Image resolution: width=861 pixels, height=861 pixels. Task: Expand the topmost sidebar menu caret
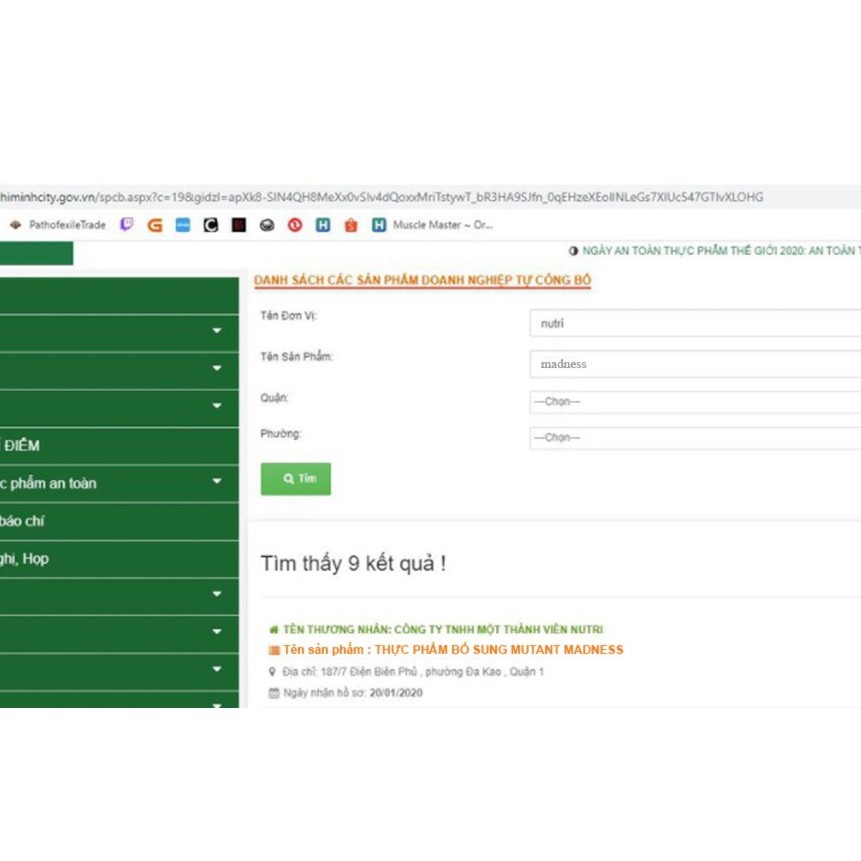click(217, 331)
